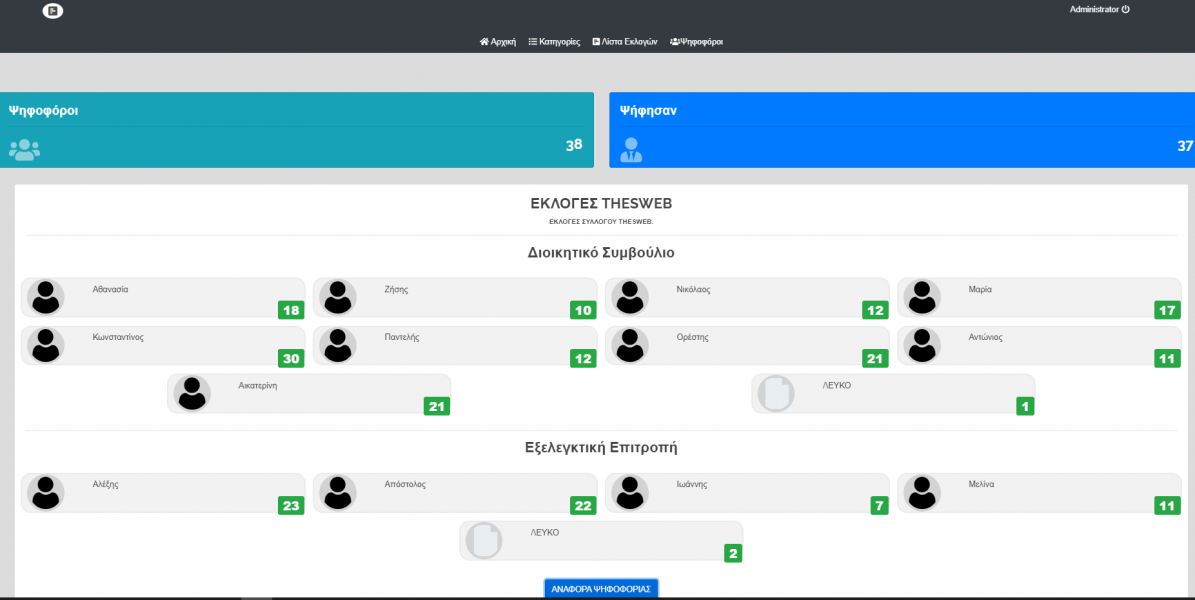This screenshot has height=600, width=1195.
Task: Click Κωνσταντίνος candidate avatar
Action: (43, 346)
